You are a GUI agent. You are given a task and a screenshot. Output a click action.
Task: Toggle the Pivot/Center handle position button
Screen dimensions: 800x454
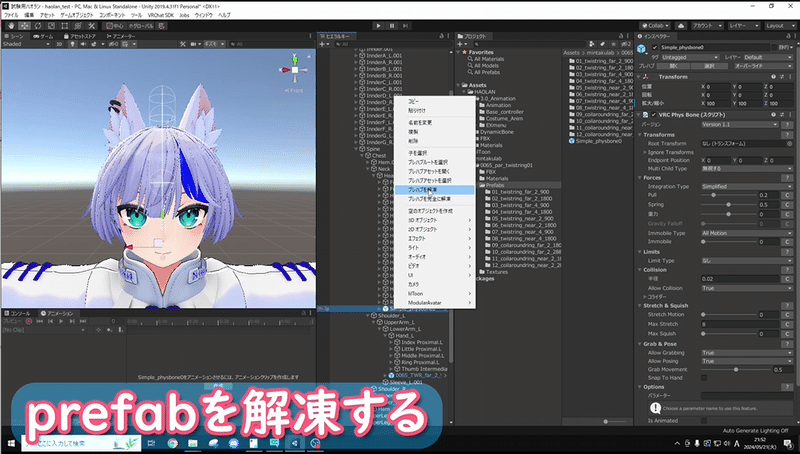pos(115,26)
